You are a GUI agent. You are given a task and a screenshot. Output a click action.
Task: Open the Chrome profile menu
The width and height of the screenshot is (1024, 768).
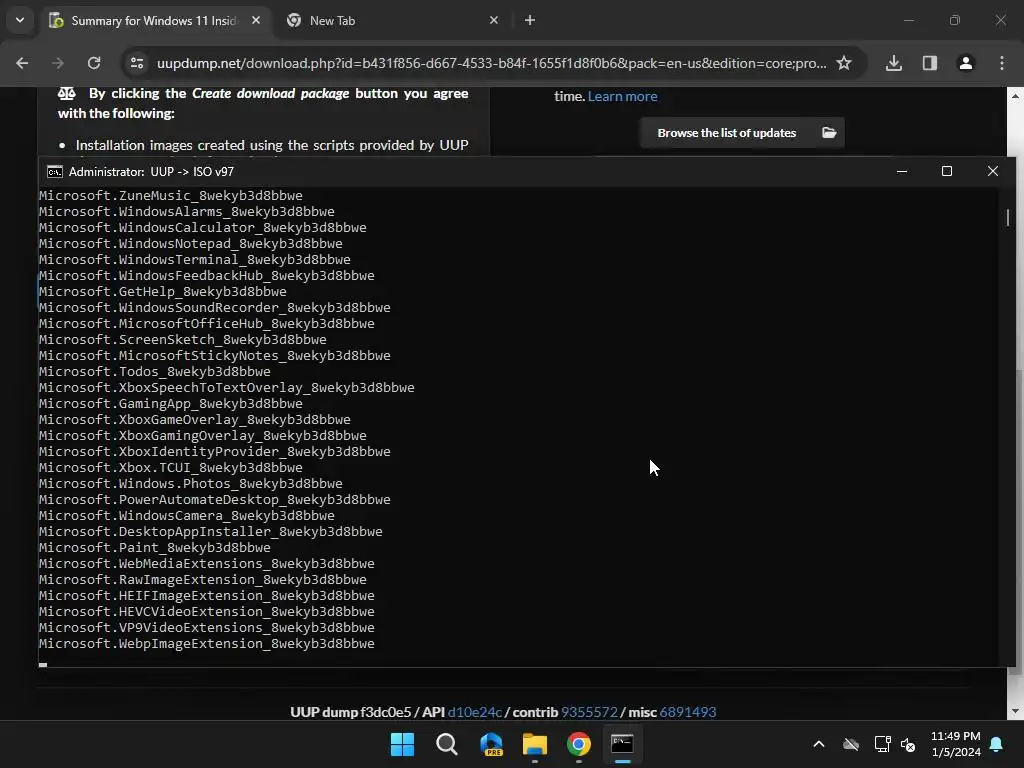point(966,63)
